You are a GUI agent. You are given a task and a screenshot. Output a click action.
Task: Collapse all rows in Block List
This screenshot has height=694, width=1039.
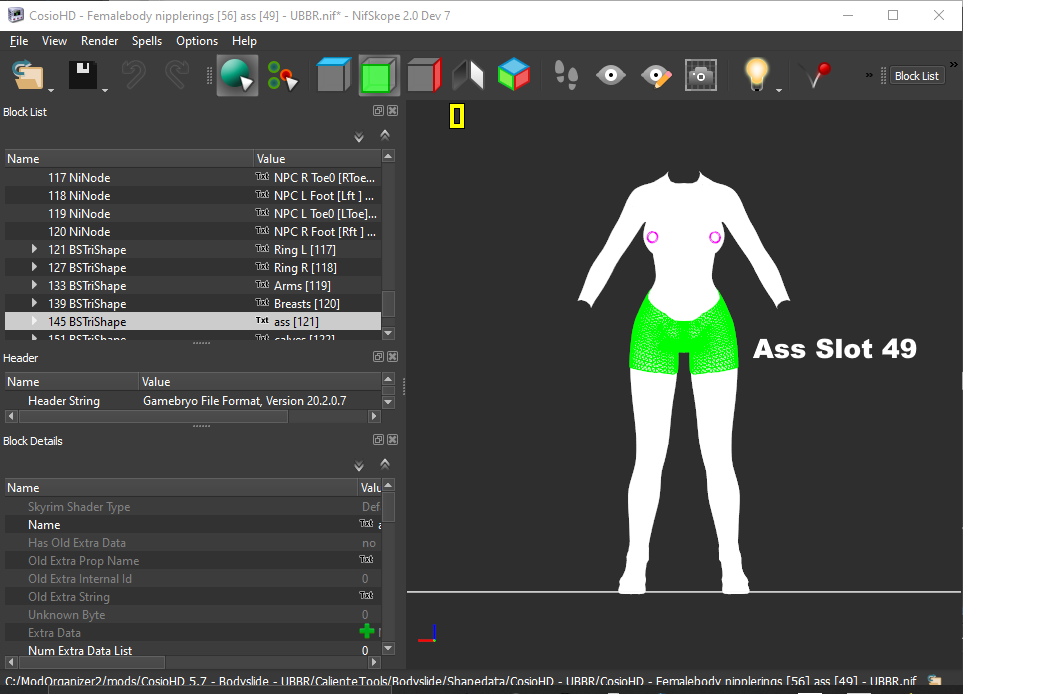(x=385, y=135)
